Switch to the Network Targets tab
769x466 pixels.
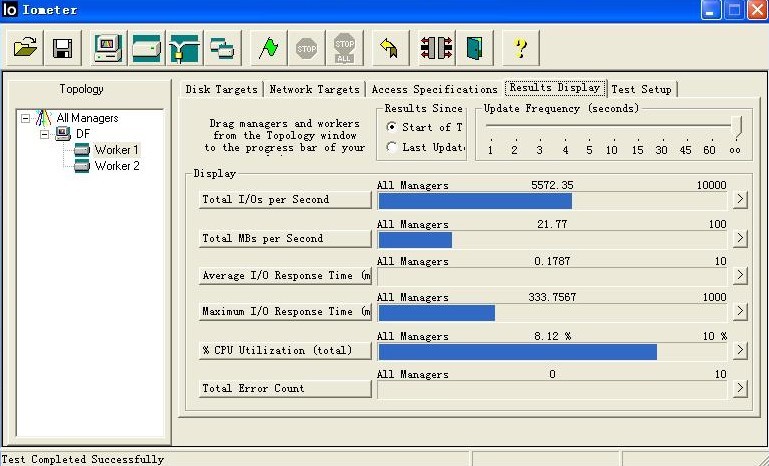pyautogui.click(x=314, y=89)
